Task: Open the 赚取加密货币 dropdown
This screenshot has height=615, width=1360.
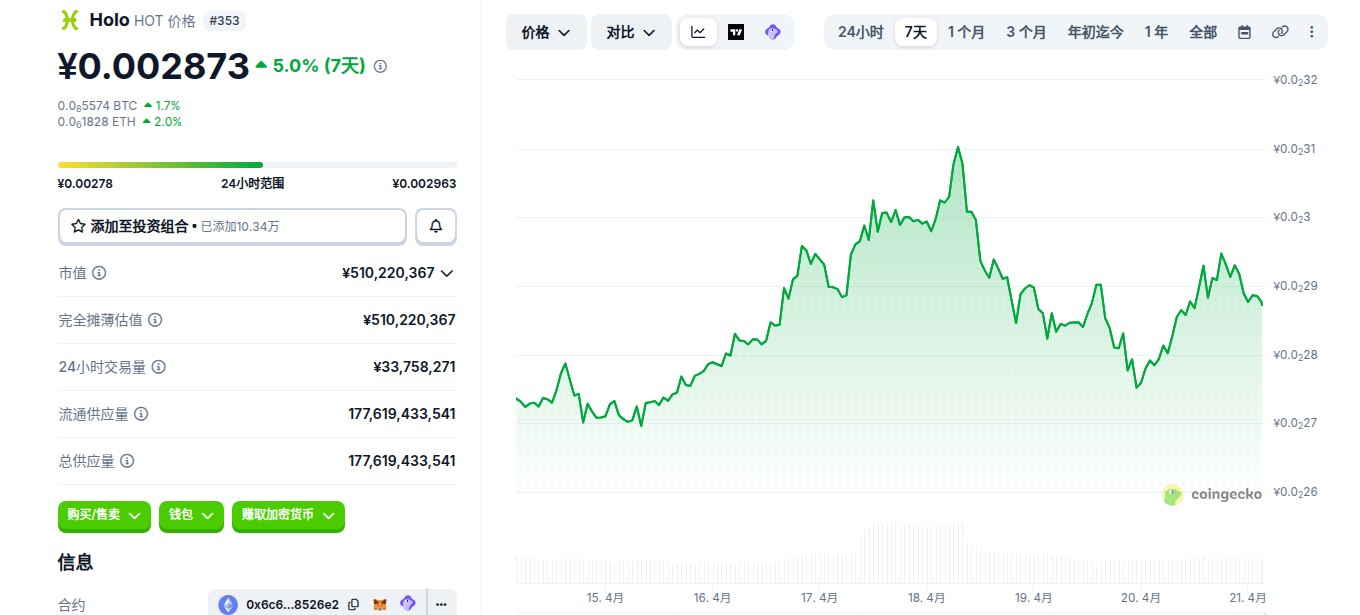Action: 288,516
